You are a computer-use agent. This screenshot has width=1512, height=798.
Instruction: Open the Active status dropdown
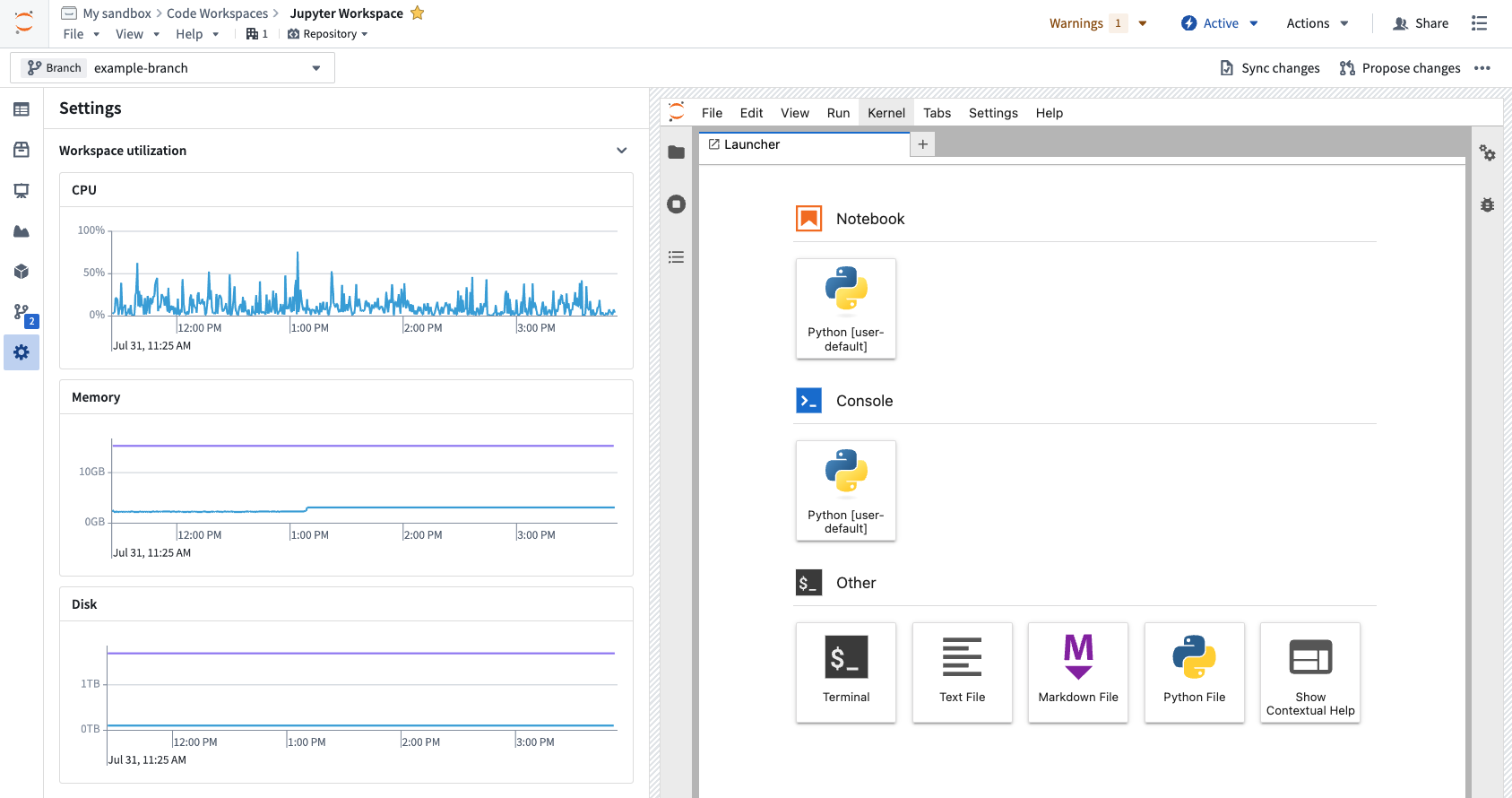[x=1220, y=23]
